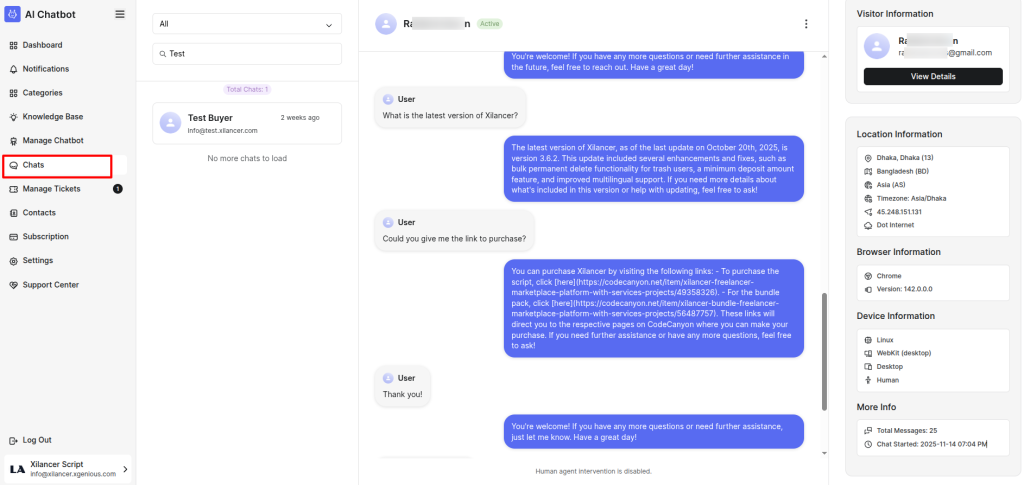
Task: Open the All chats filter dropdown
Action: (x=247, y=24)
